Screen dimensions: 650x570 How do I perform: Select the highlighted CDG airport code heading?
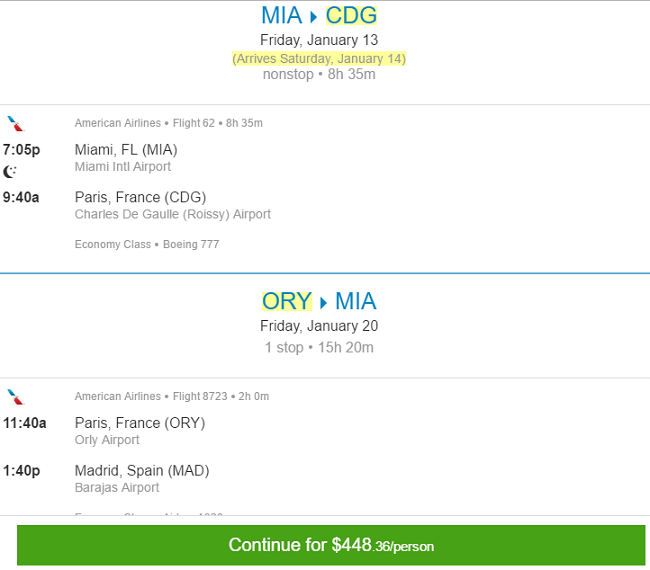(x=351, y=16)
